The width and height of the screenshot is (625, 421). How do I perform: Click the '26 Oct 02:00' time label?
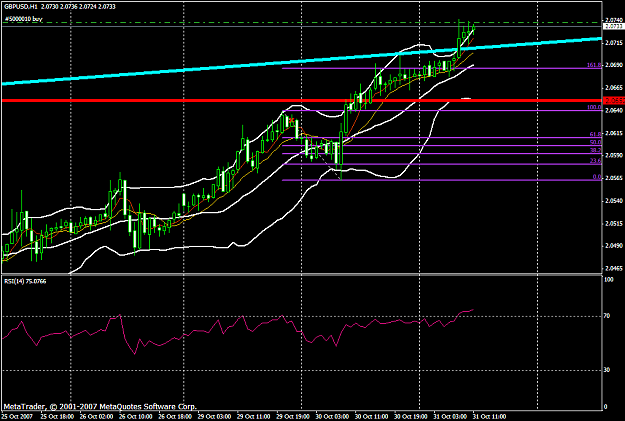click(x=96, y=416)
